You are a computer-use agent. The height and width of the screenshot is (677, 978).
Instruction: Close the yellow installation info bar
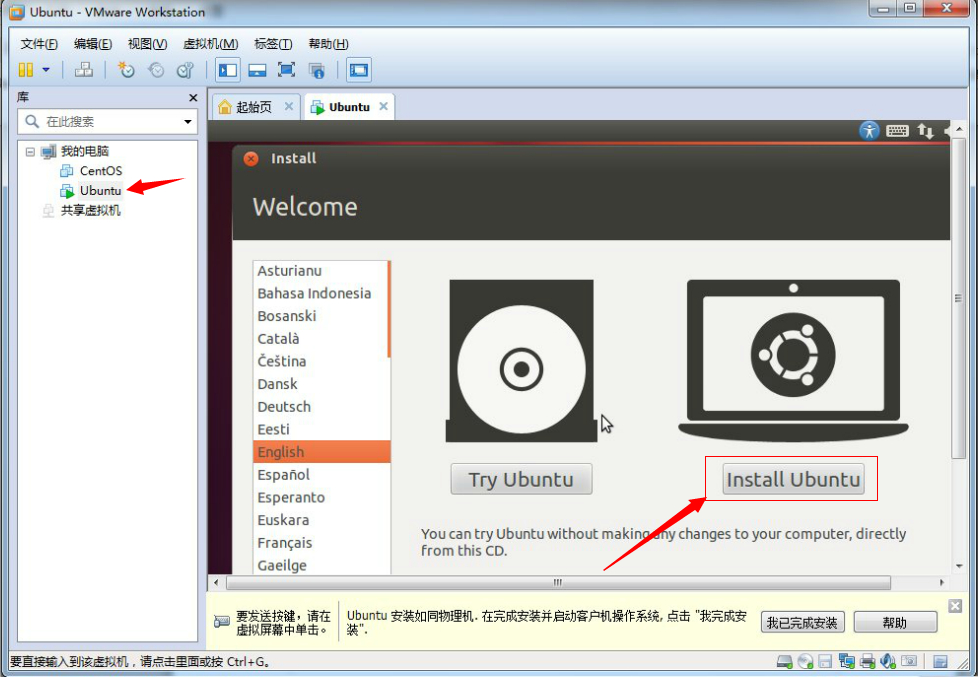point(955,606)
